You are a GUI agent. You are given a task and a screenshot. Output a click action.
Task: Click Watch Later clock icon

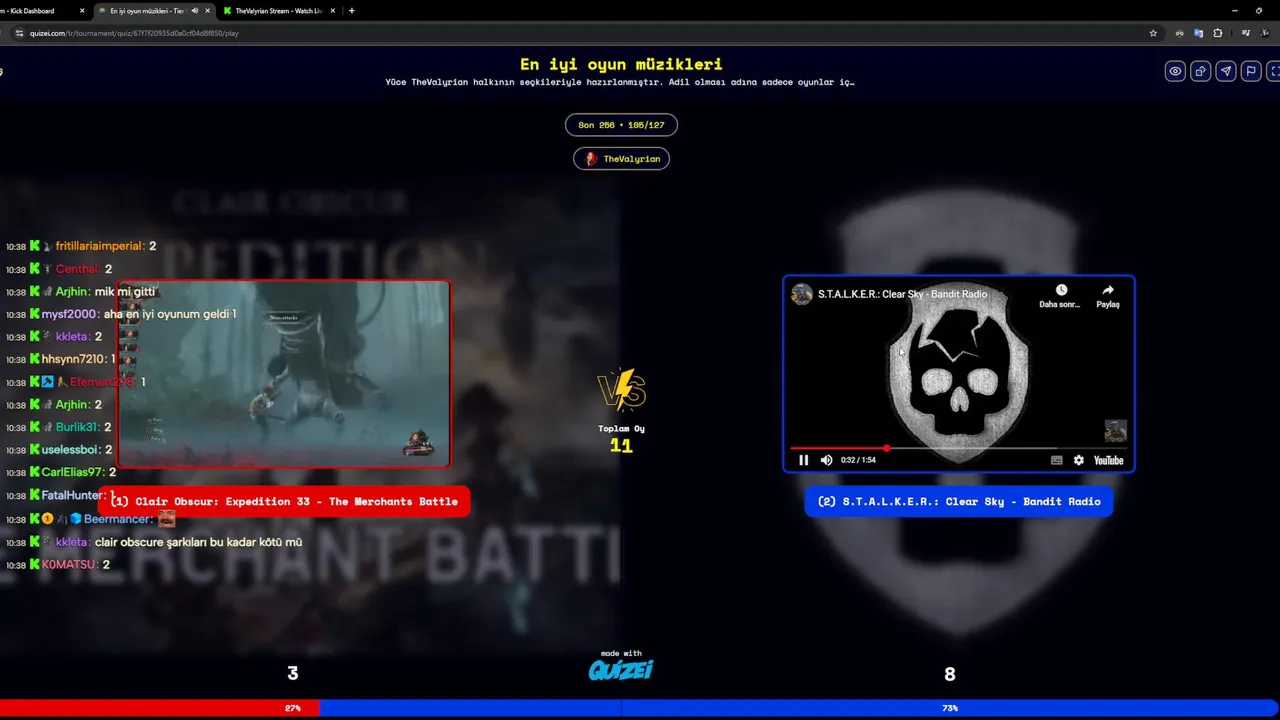click(x=1061, y=290)
